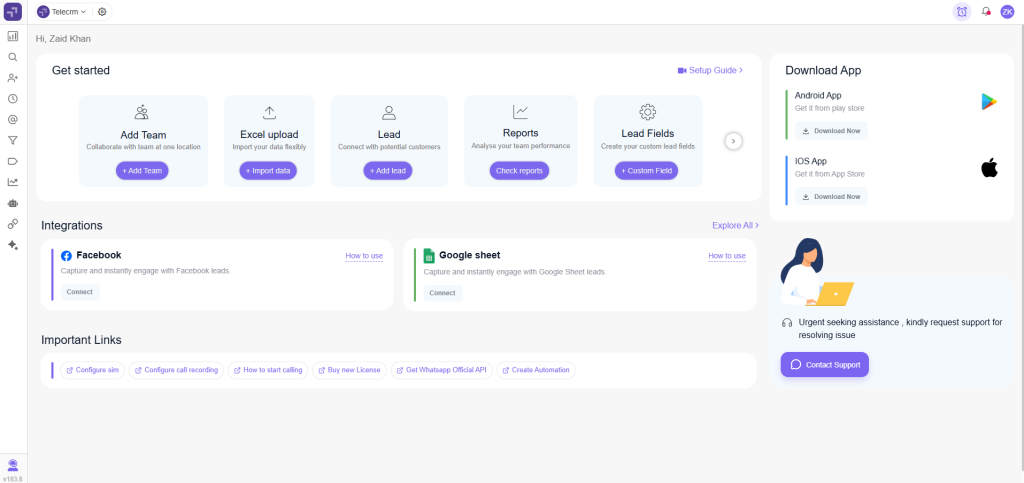
Task: Click the Lead person icon
Action: (389, 112)
